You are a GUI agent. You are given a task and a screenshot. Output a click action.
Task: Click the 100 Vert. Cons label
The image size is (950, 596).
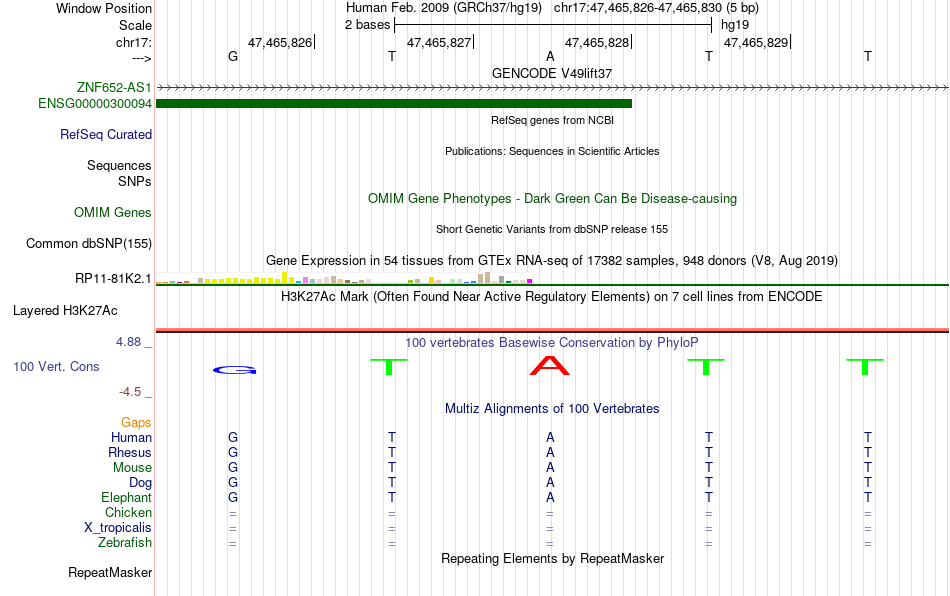[56, 366]
